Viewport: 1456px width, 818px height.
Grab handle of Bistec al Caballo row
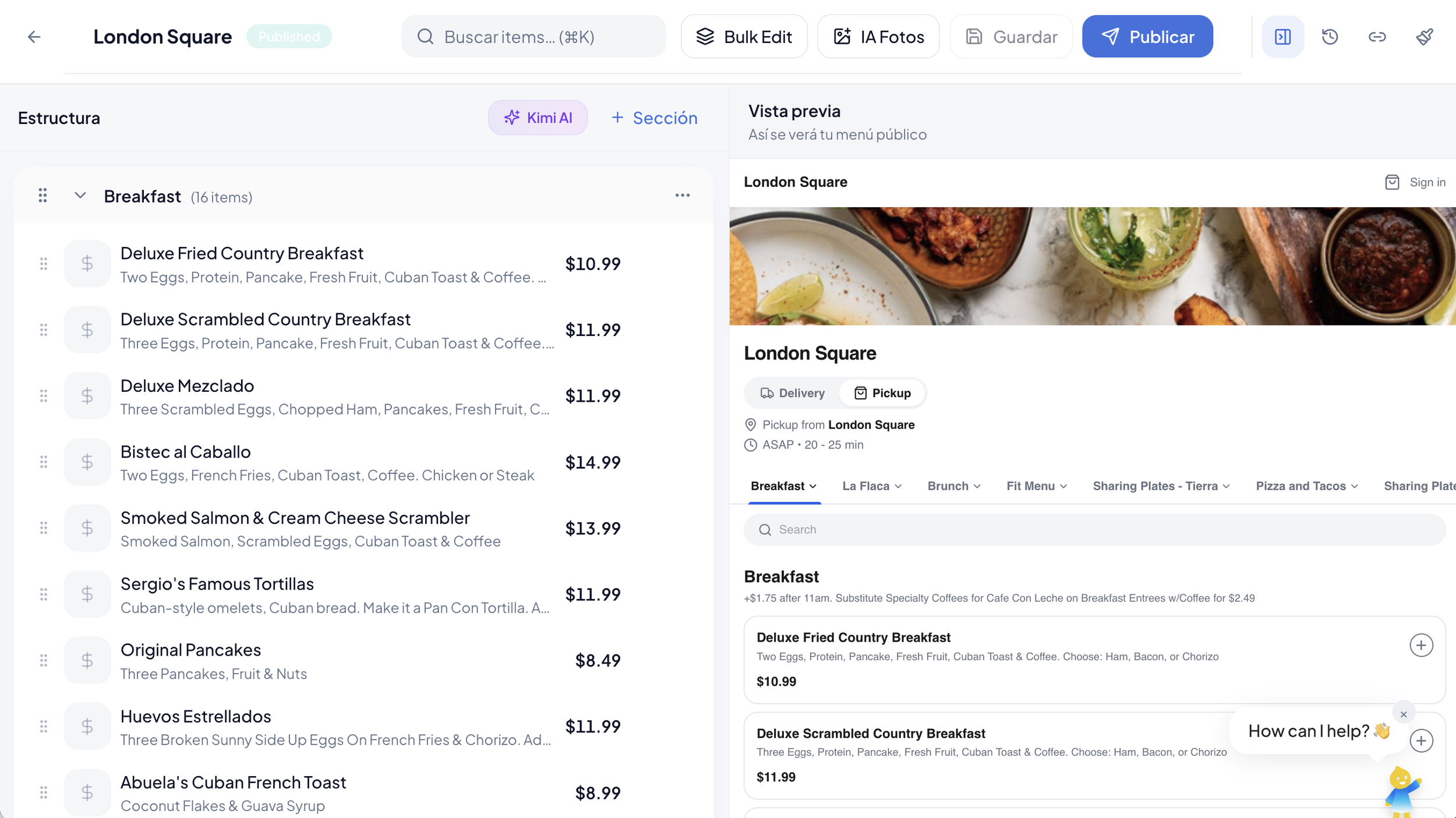[44, 462]
